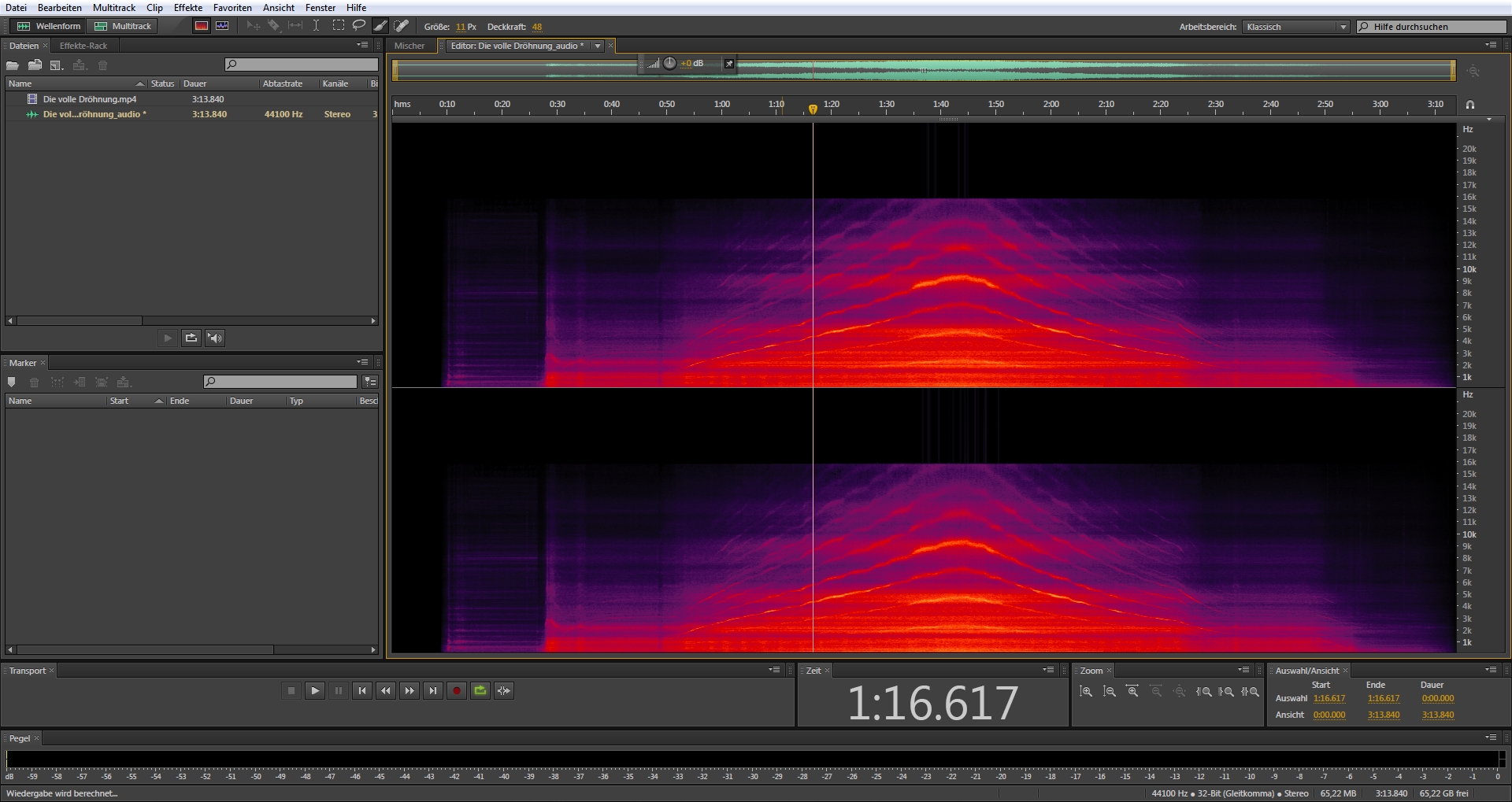Toggle auto-play preview in Dateien panel
The image size is (1512, 802).
click(215, 338)
